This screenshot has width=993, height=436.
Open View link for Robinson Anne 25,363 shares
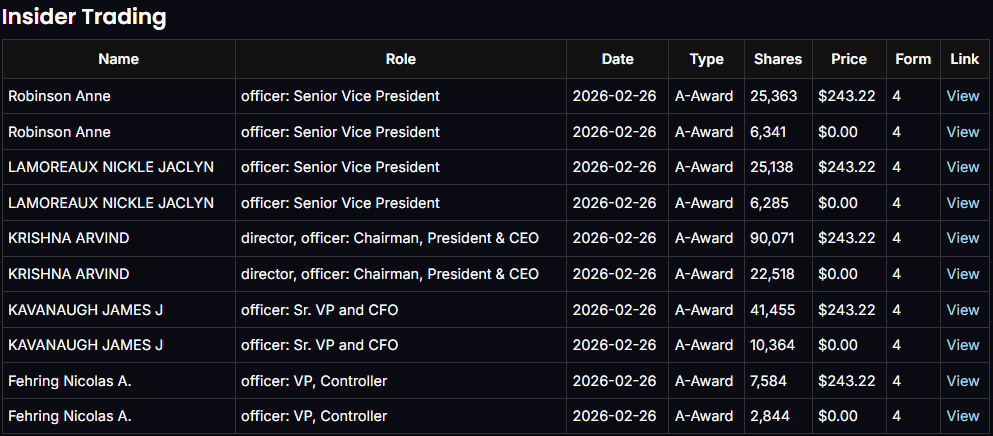click(x=963, y=96)
